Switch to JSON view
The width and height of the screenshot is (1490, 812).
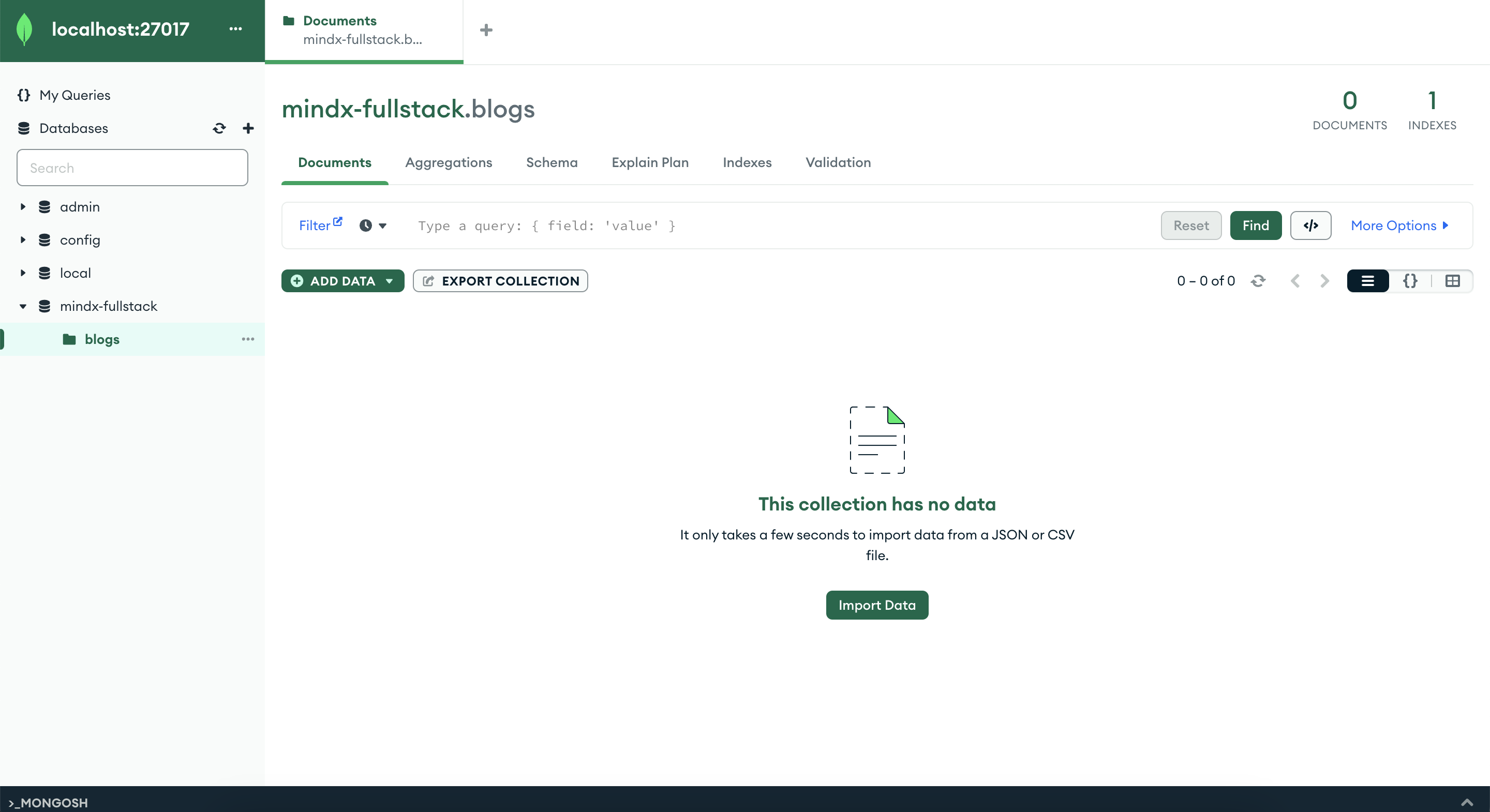coord(1410,281)
